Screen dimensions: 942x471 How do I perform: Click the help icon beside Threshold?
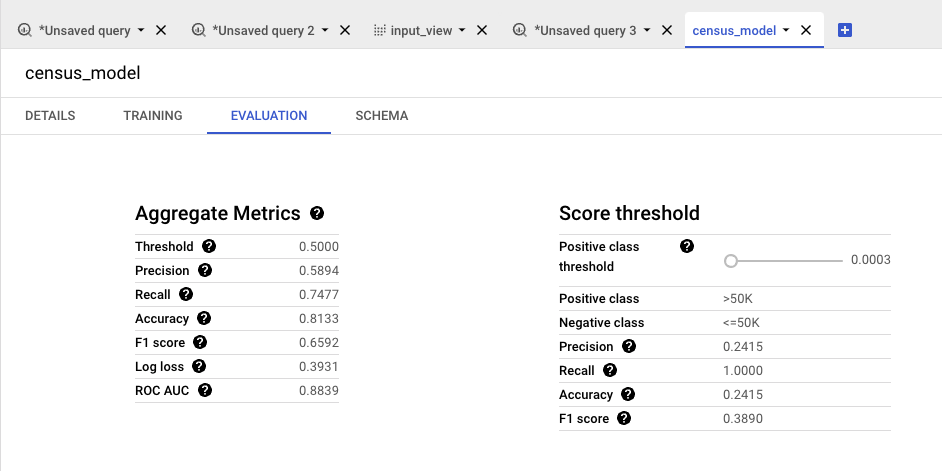point(209,246)
